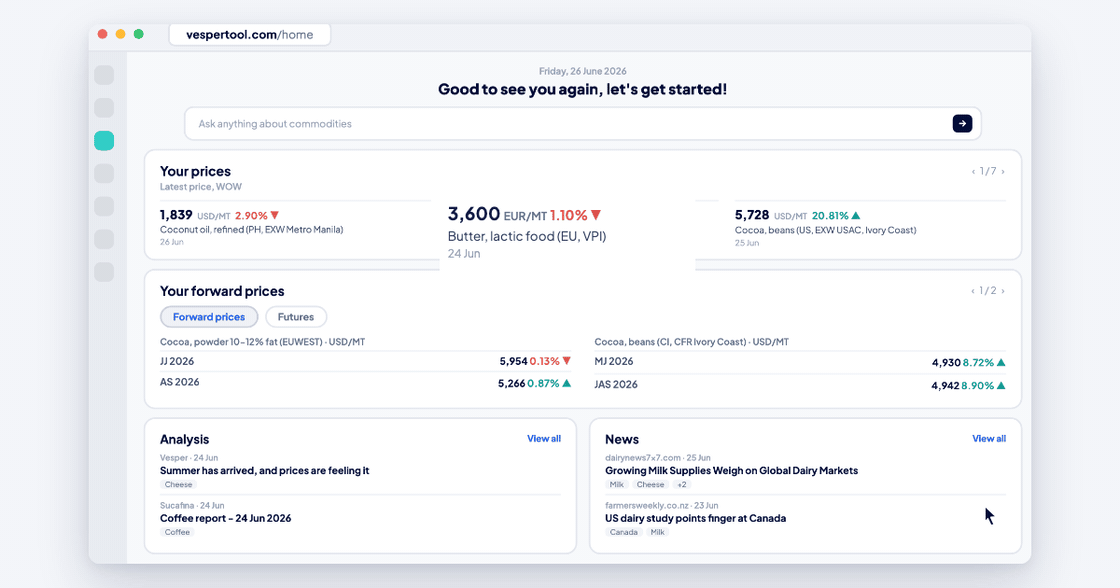
Task: Click the Milk tag under Growing Milk Supplies article
Action: pyautogui.click(x=616, y=484)
